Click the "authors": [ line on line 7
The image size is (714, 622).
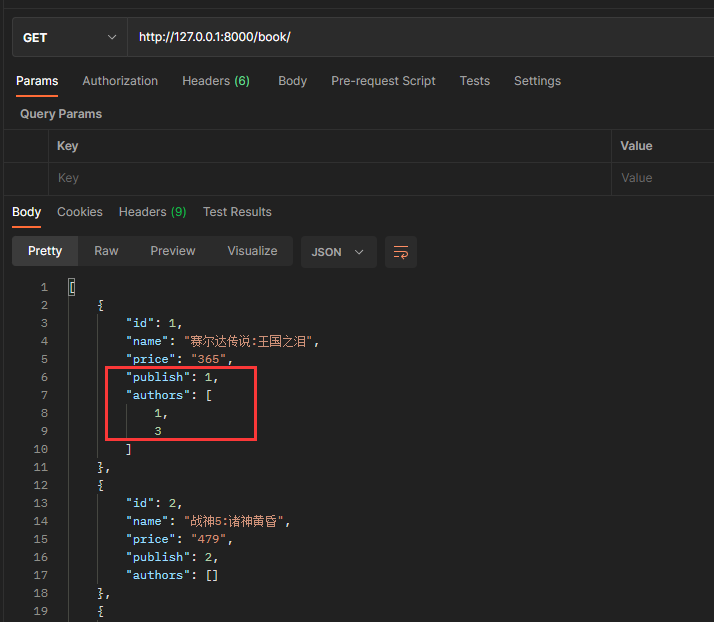[x=169, y=395]
